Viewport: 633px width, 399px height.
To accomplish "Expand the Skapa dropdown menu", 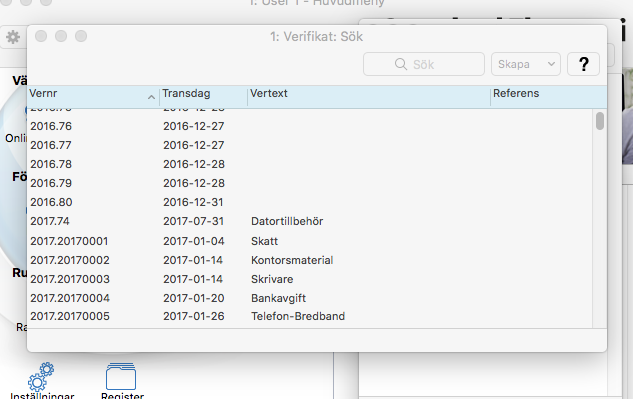I will pyautogui.click(x=526, y=64).
